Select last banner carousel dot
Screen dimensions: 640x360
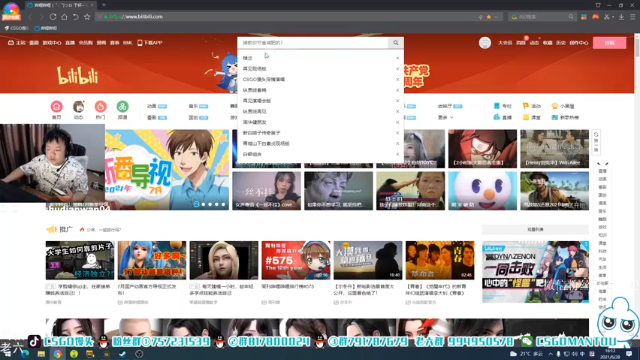coord(223,204)
